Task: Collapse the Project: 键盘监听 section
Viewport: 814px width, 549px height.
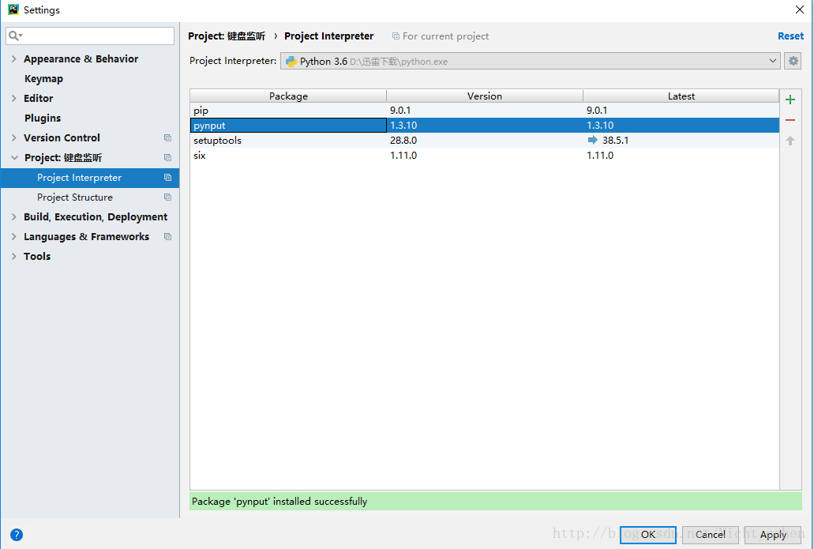Action: tap(14, 158)
